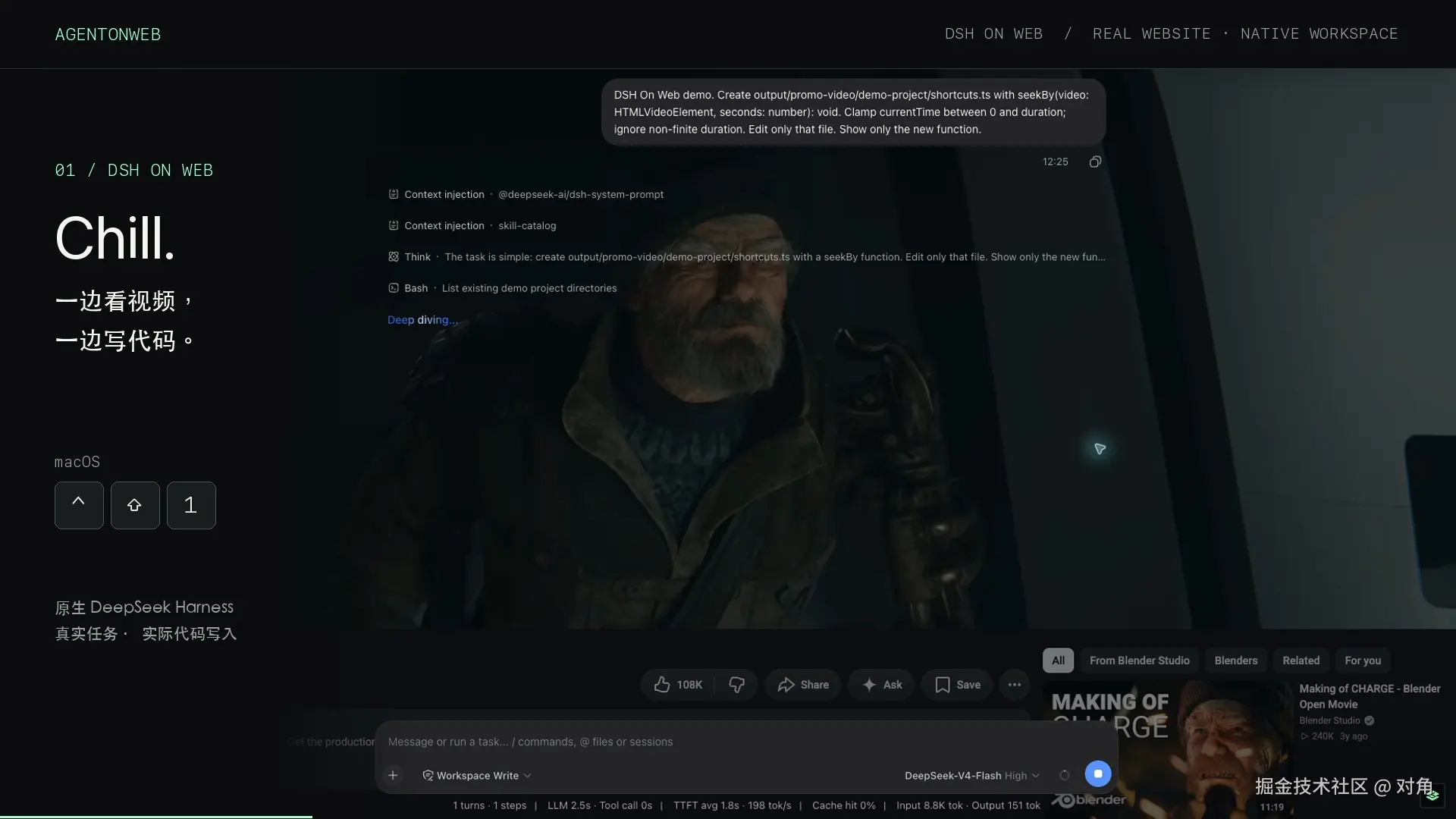
Task: Click the Think summary text "The task is simple"
Action: [488, 257]
